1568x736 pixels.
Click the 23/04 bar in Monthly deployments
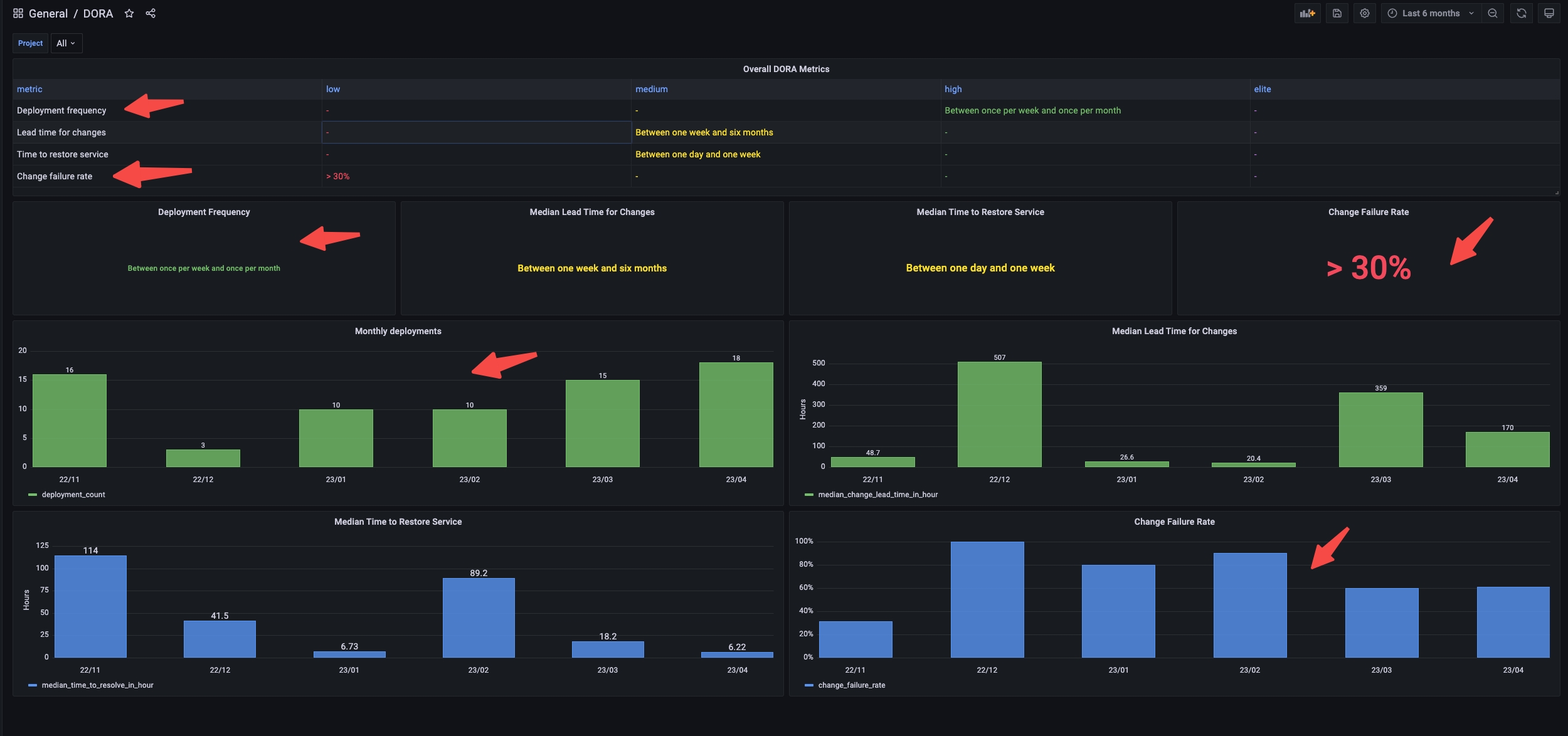pyautogui.click(x=736, y=414)
